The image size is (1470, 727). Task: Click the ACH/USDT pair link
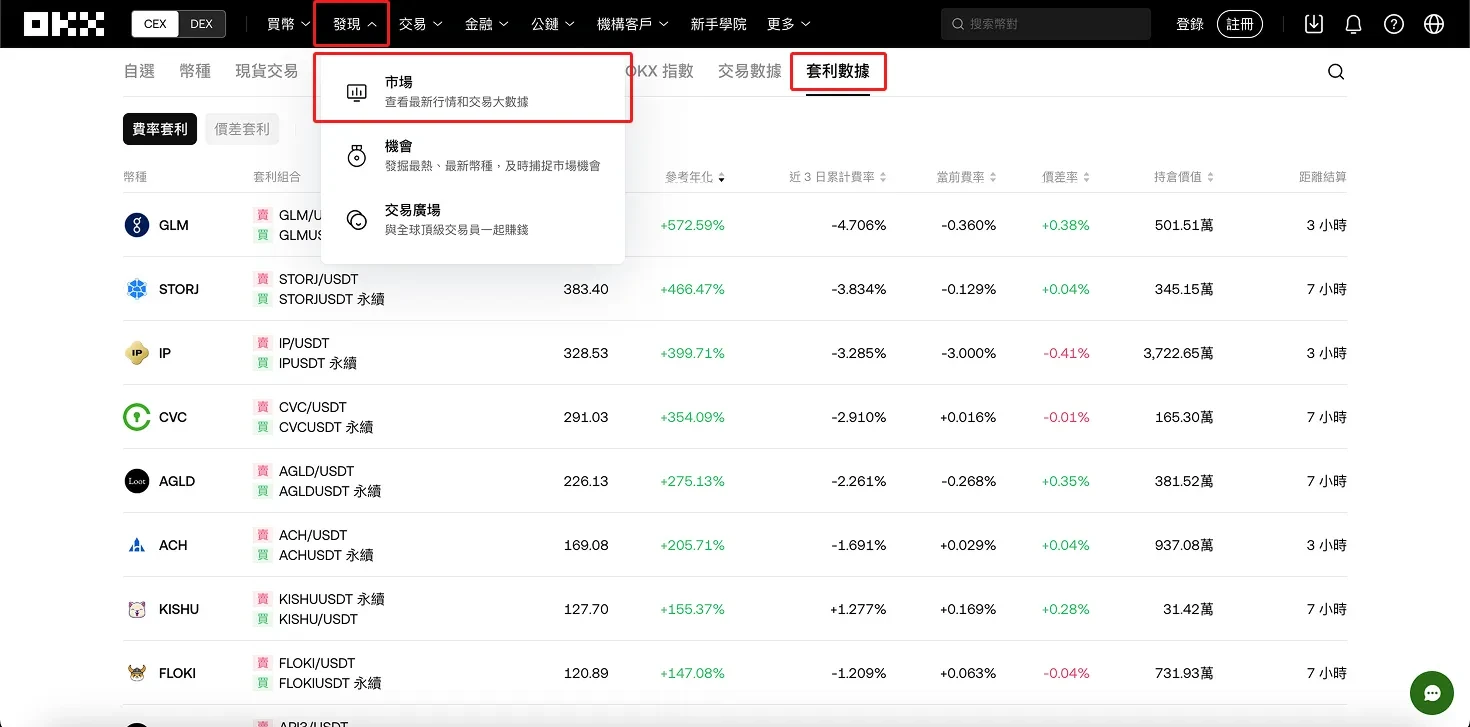[x=312, y=535]
